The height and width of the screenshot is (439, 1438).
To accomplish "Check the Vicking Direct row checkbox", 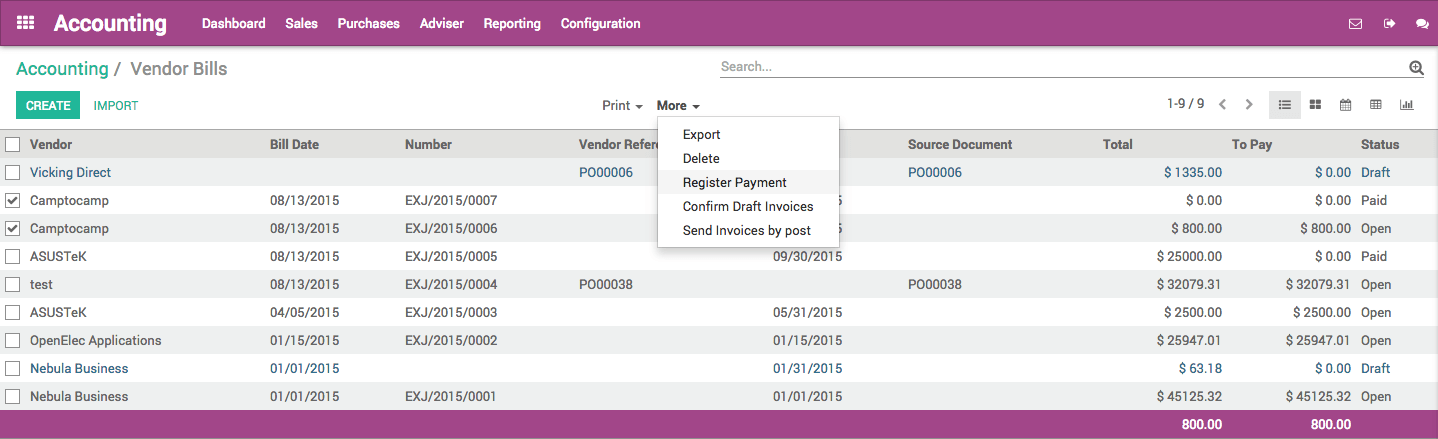I will pos(13,173).
